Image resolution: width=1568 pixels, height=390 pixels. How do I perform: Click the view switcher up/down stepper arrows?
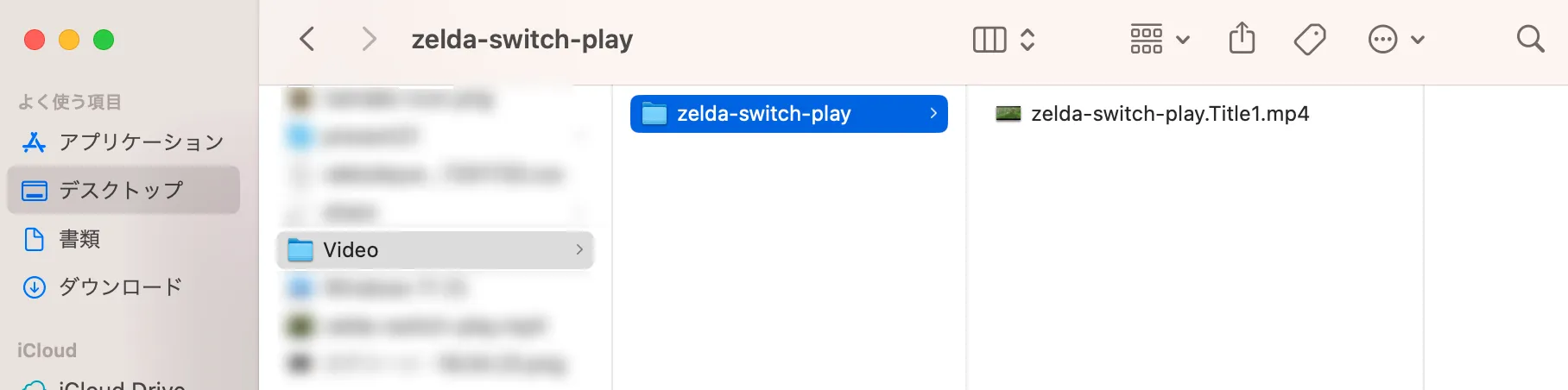click(1027, 40)
